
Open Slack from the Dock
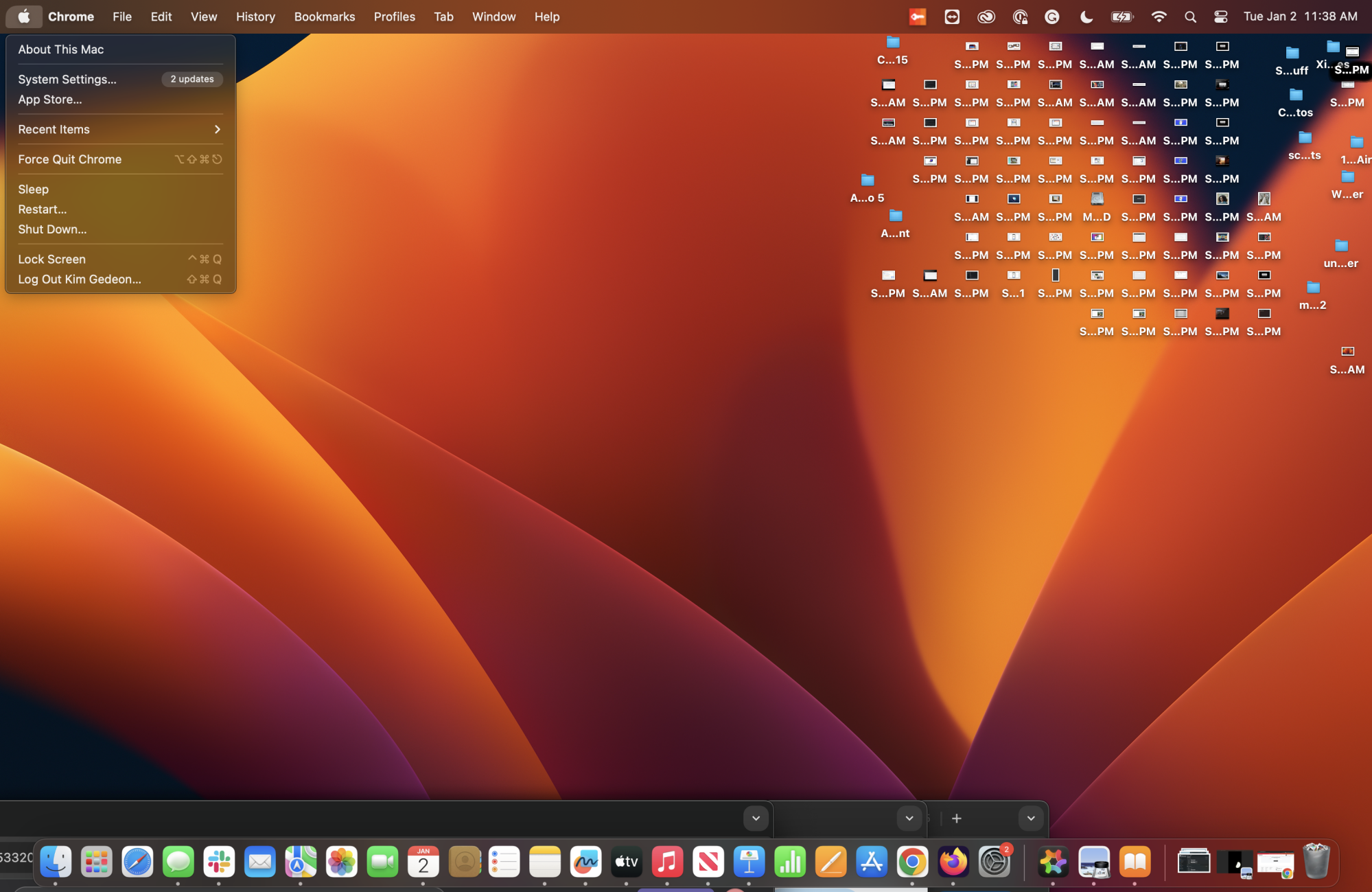(x=219, y=862)
